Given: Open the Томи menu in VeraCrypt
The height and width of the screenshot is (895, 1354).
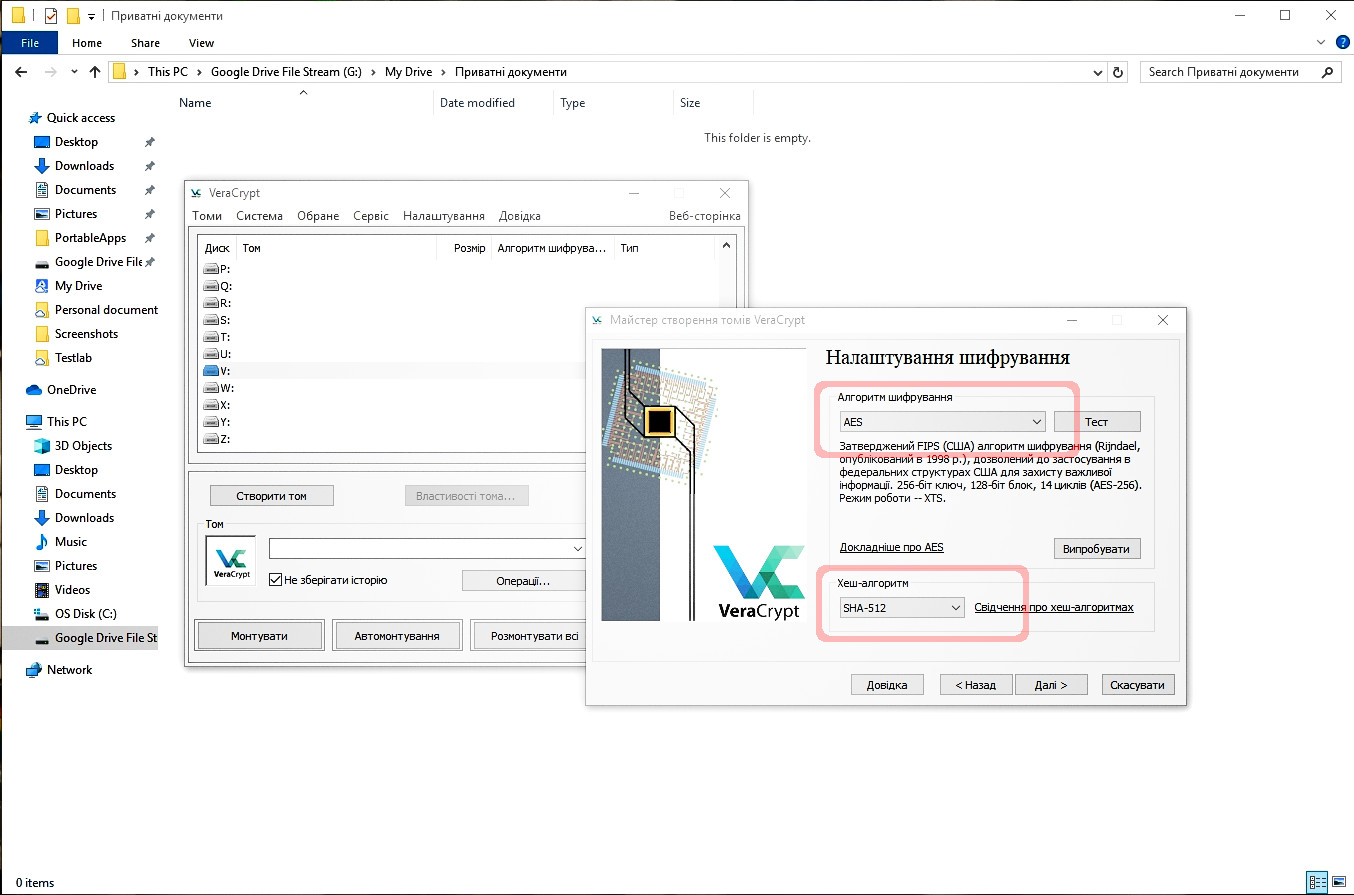Looking at the screenshot, I should pyautogui.click(x=207, y=216).
